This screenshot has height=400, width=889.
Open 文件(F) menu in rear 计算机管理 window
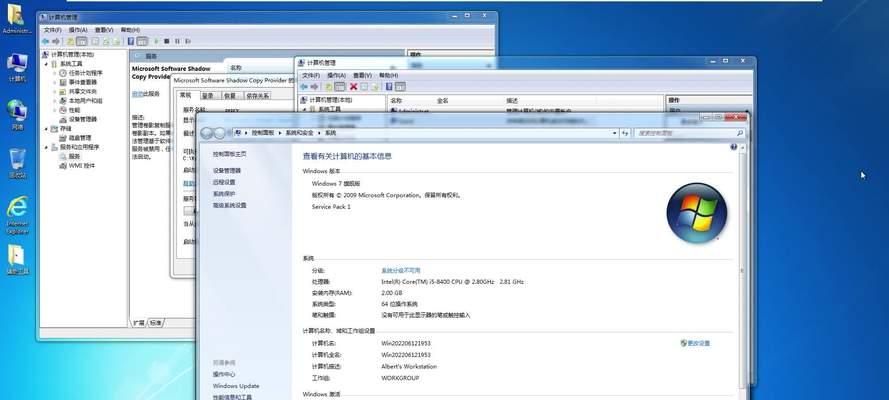click(52, 30)
